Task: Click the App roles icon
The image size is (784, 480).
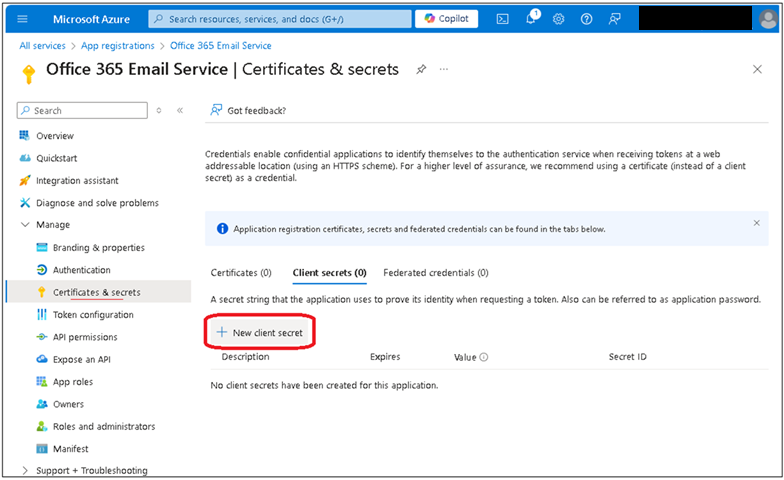Action: 42,382
